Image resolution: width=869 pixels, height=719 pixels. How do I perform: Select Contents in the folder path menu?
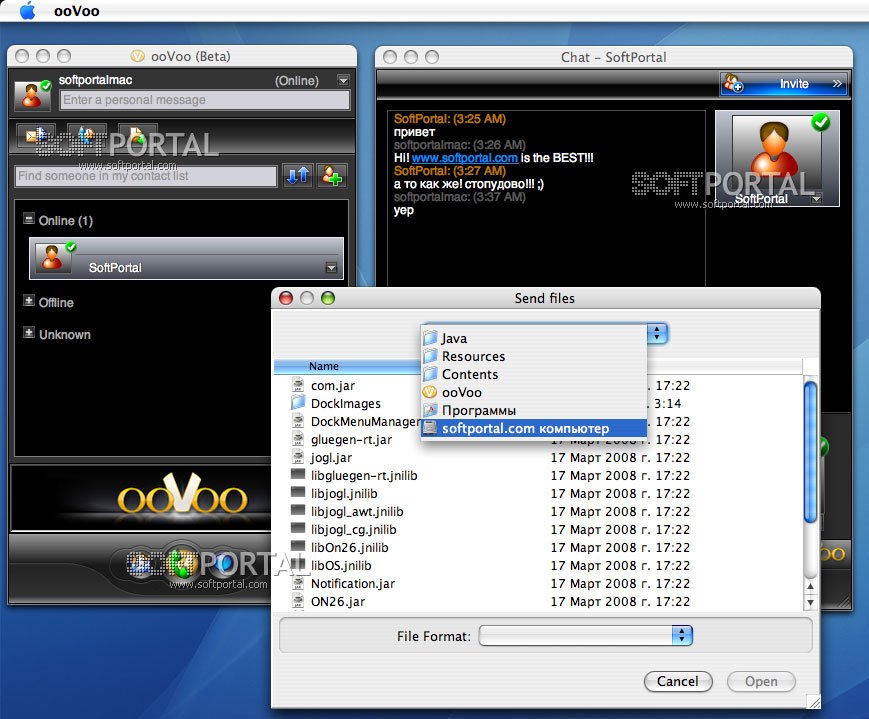[x=534, y=374]
